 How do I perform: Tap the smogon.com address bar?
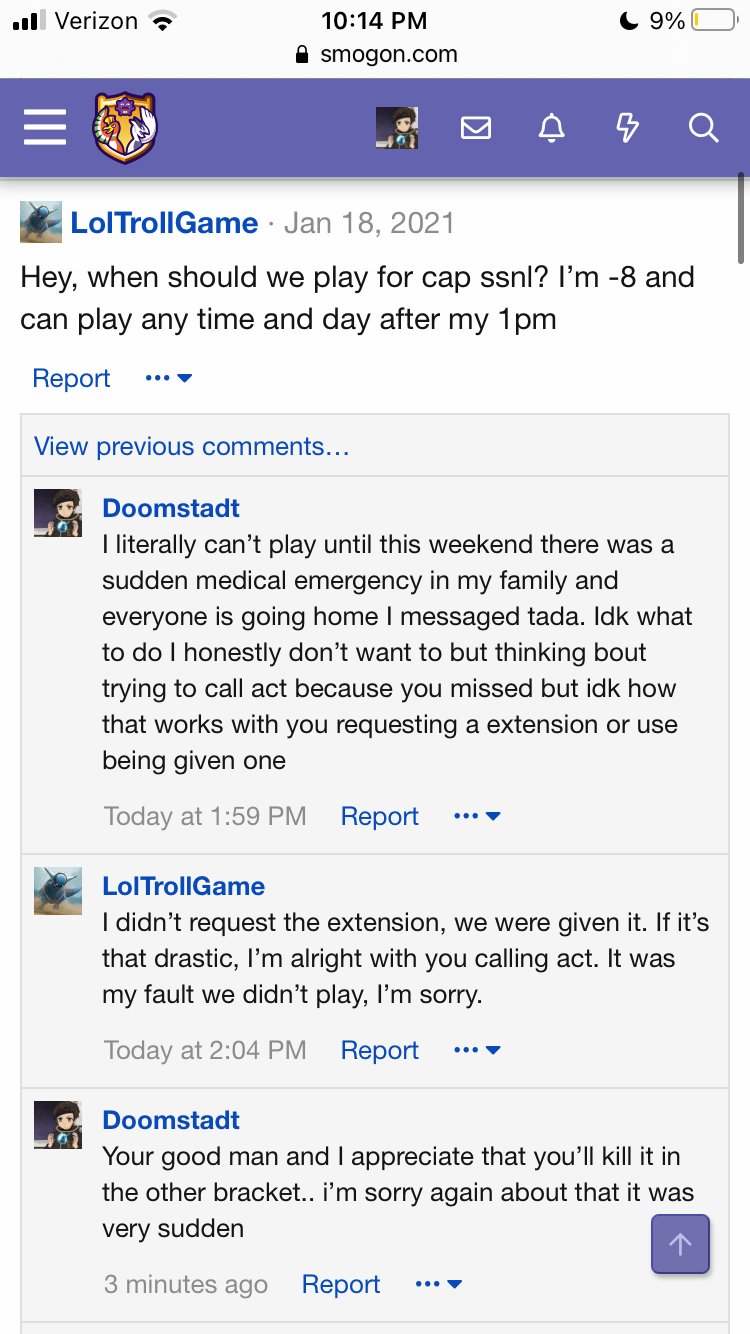(x=375, y=54)
